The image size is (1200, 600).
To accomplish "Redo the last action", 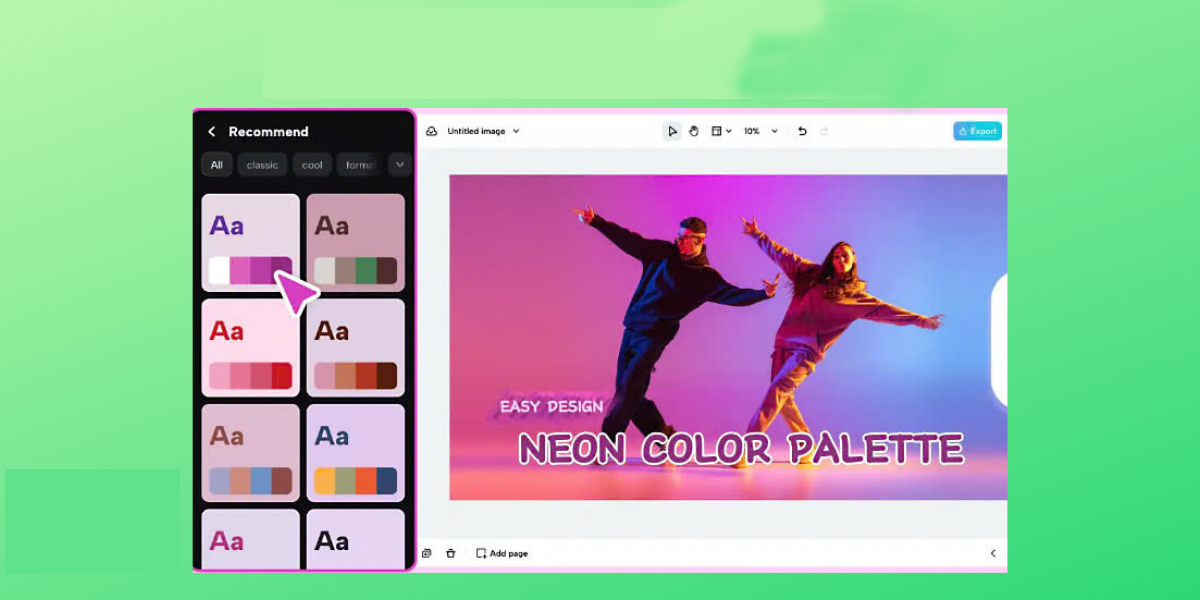I will [x=824, y=131].
